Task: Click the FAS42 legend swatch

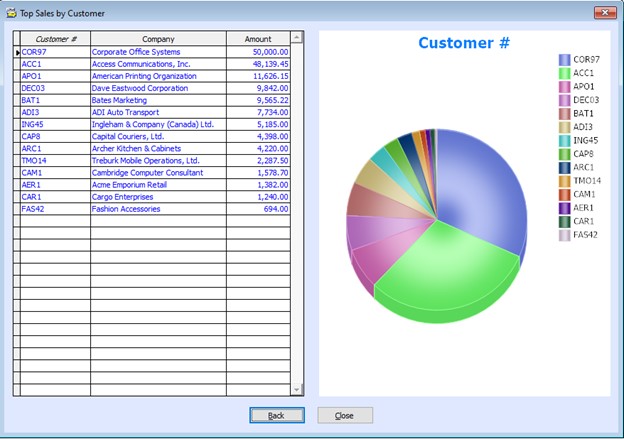Action: (564, 235)
